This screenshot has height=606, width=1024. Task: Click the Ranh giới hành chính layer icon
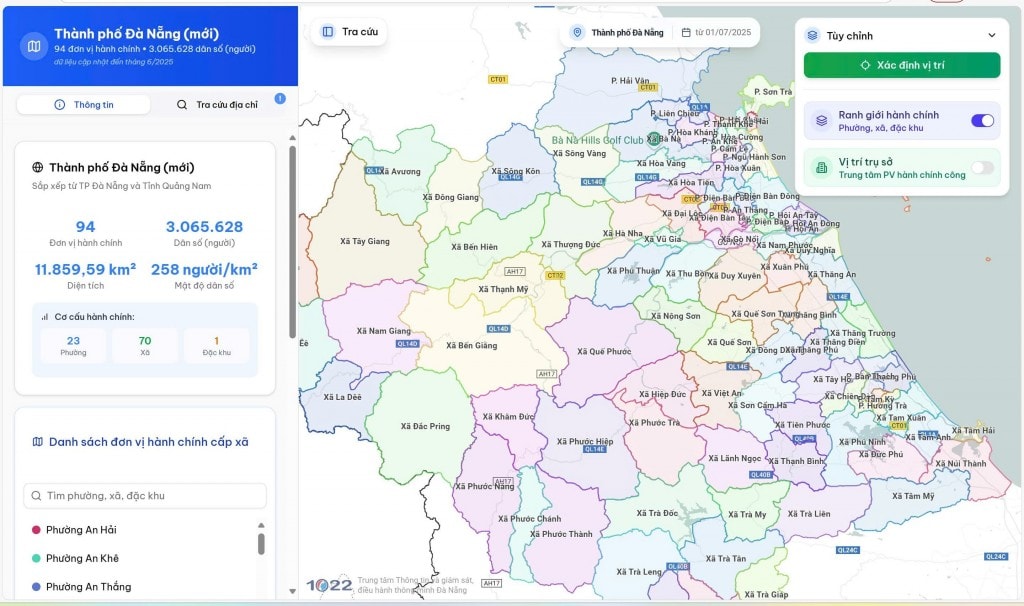click(x=822, y=121)
